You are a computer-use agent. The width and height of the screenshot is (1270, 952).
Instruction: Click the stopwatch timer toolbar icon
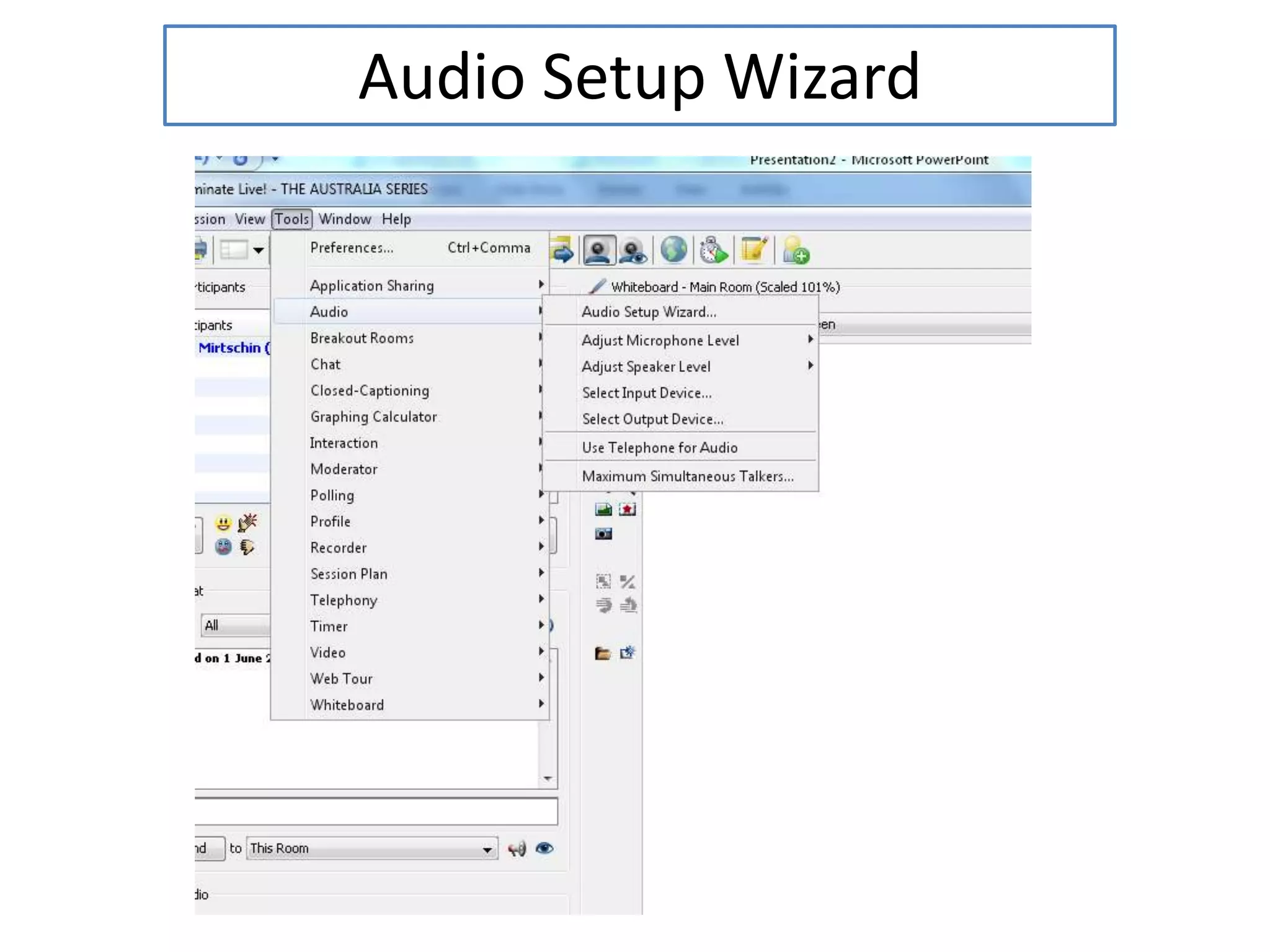(713, 250)
